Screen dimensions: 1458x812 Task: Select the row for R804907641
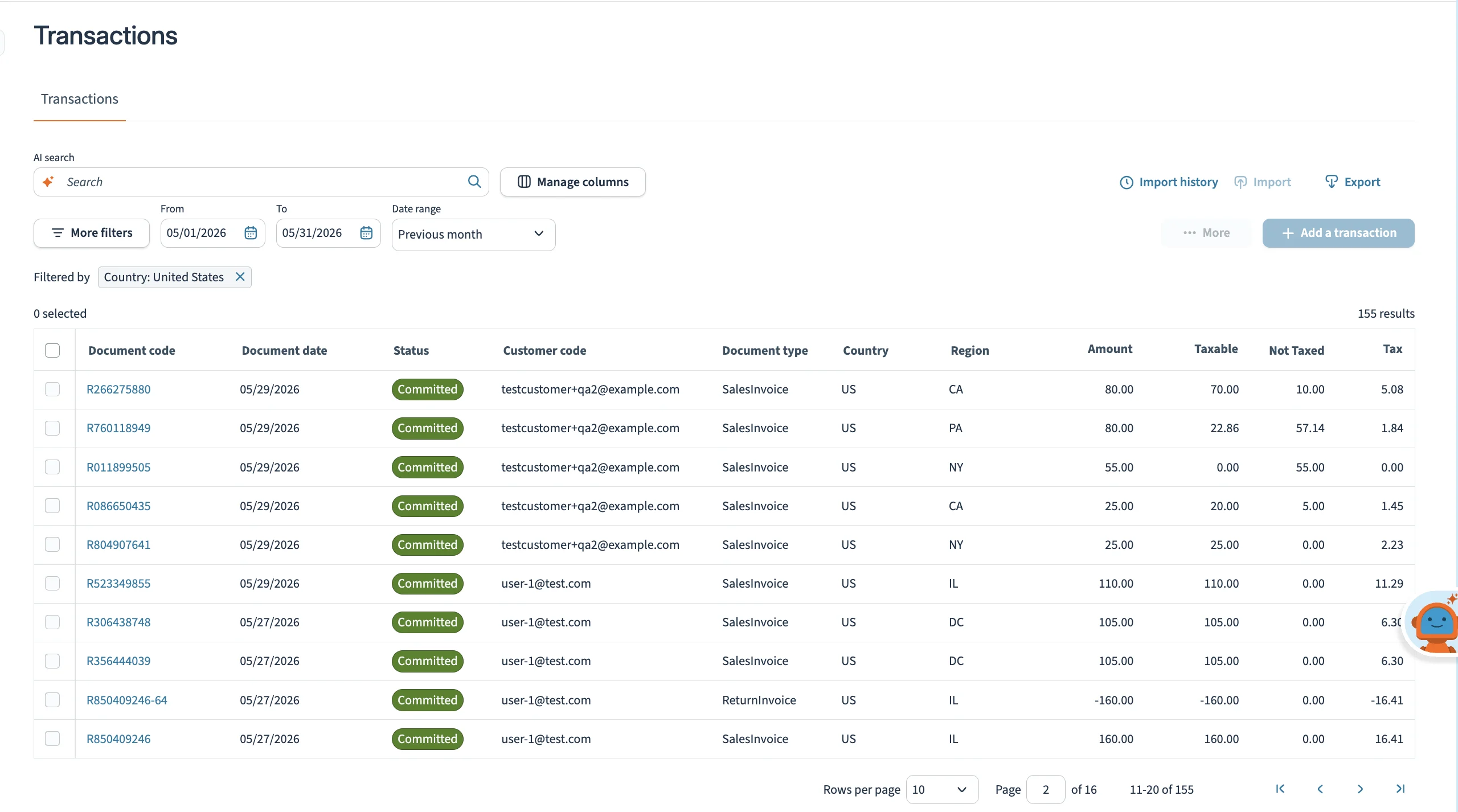click(x=52, y=544)
